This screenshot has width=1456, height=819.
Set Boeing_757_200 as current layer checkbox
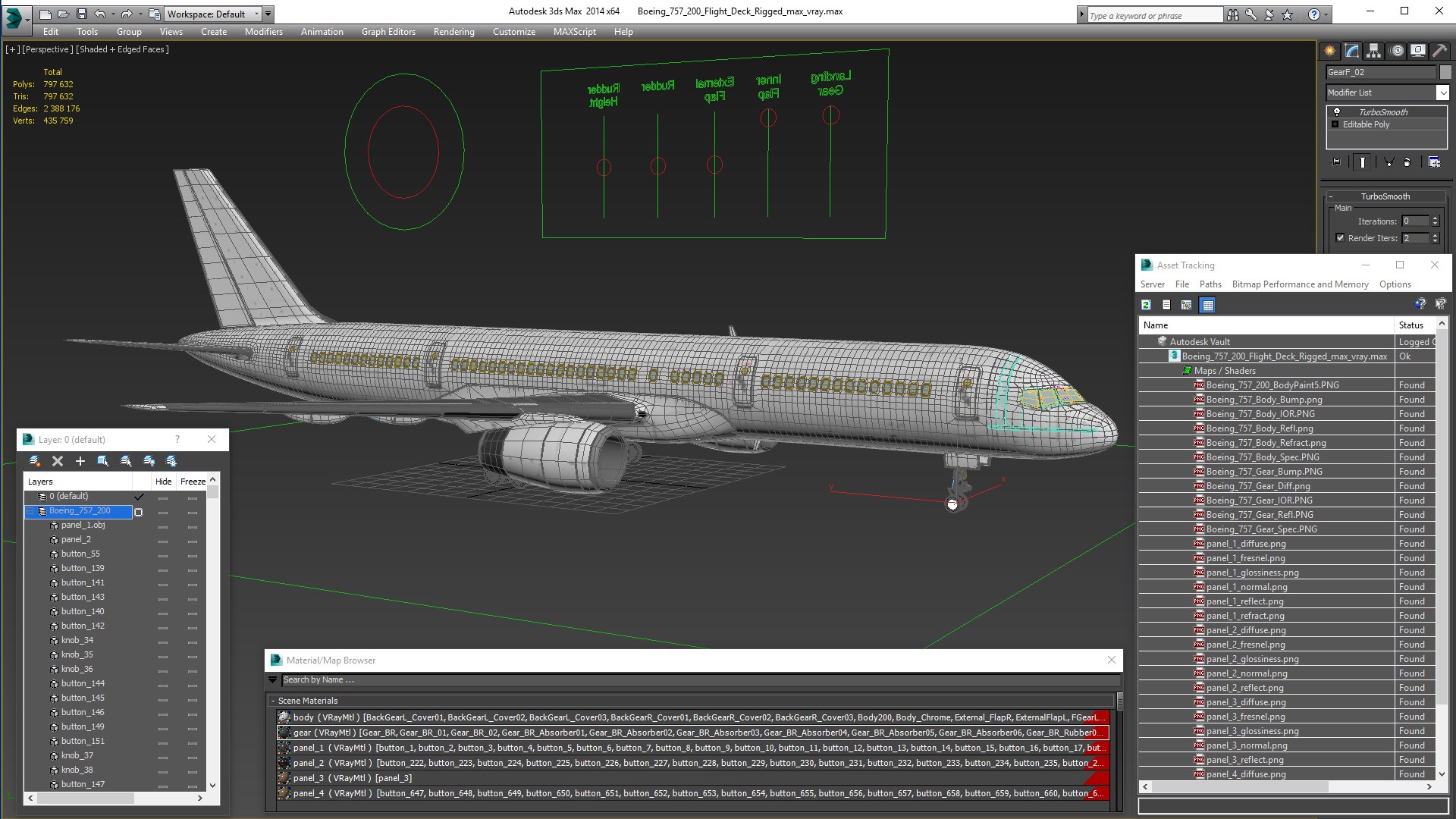pyautogui.click(x=139, y=512)
